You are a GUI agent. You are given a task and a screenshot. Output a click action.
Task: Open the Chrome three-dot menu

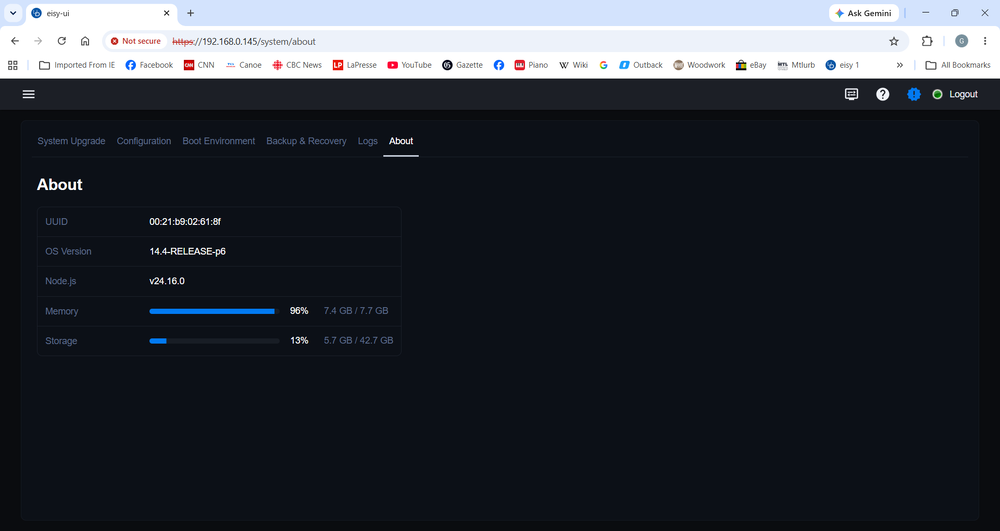(985, 41)
